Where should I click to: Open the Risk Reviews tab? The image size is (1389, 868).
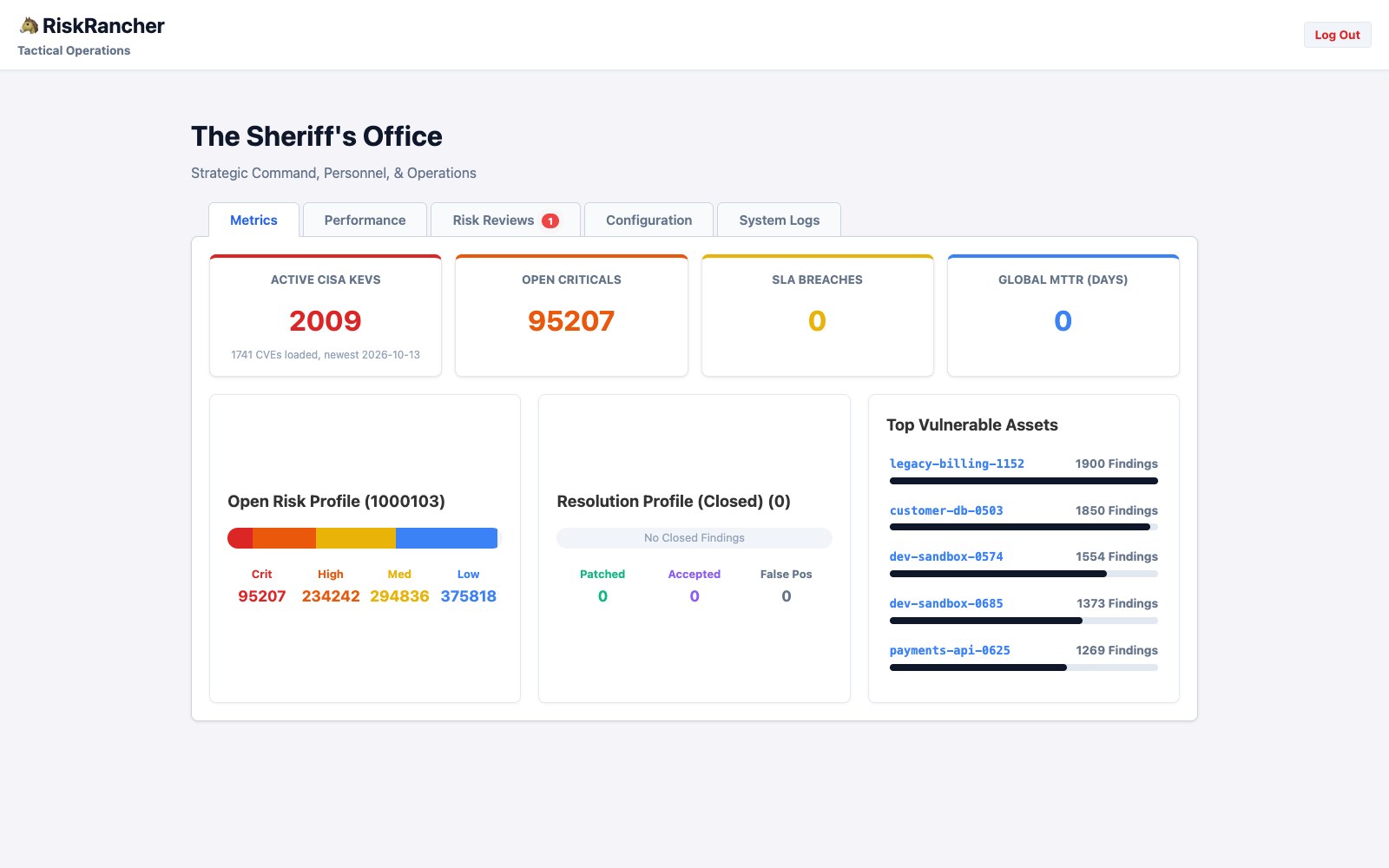pos(505,220)
